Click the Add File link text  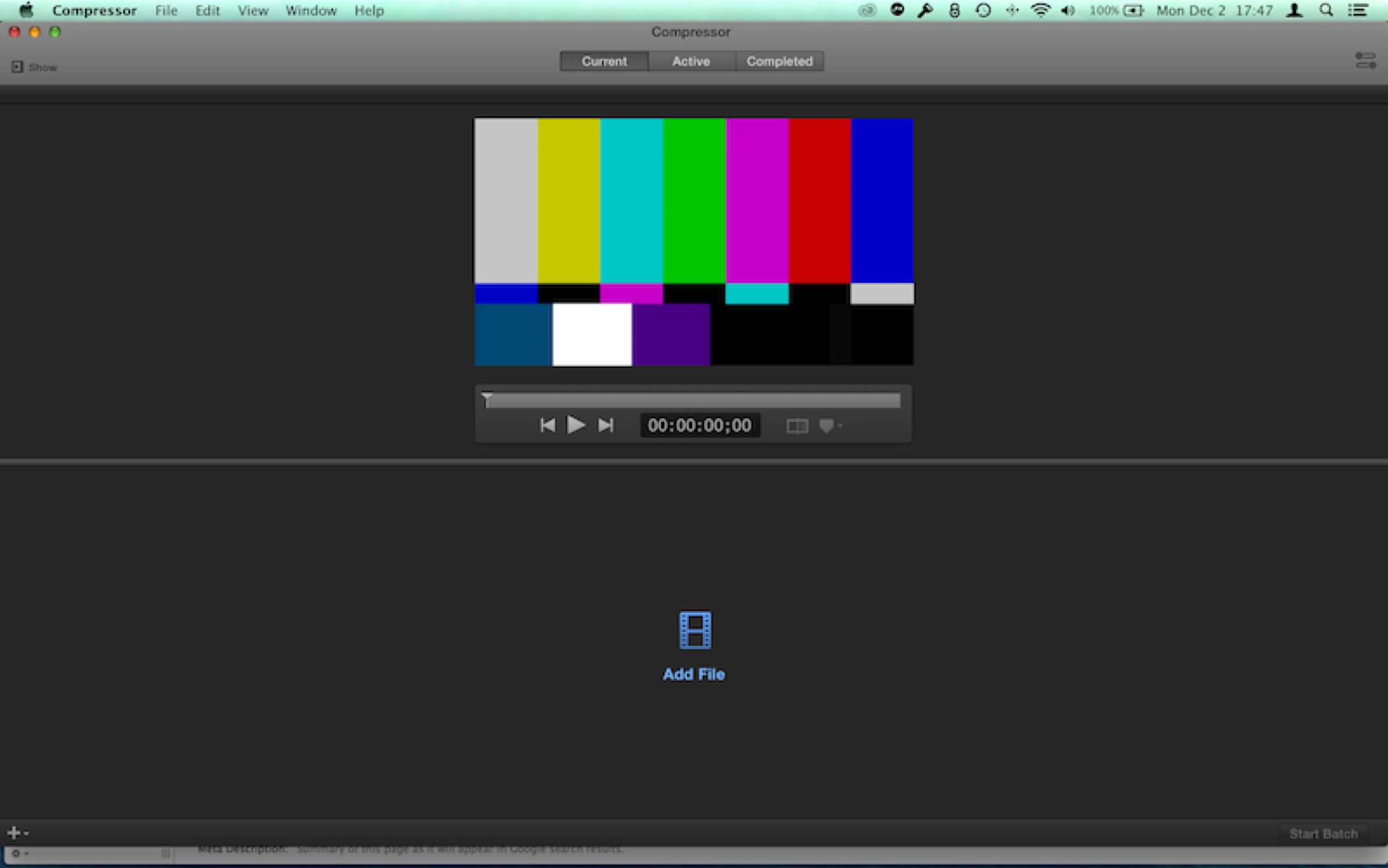tap(693, 674)
